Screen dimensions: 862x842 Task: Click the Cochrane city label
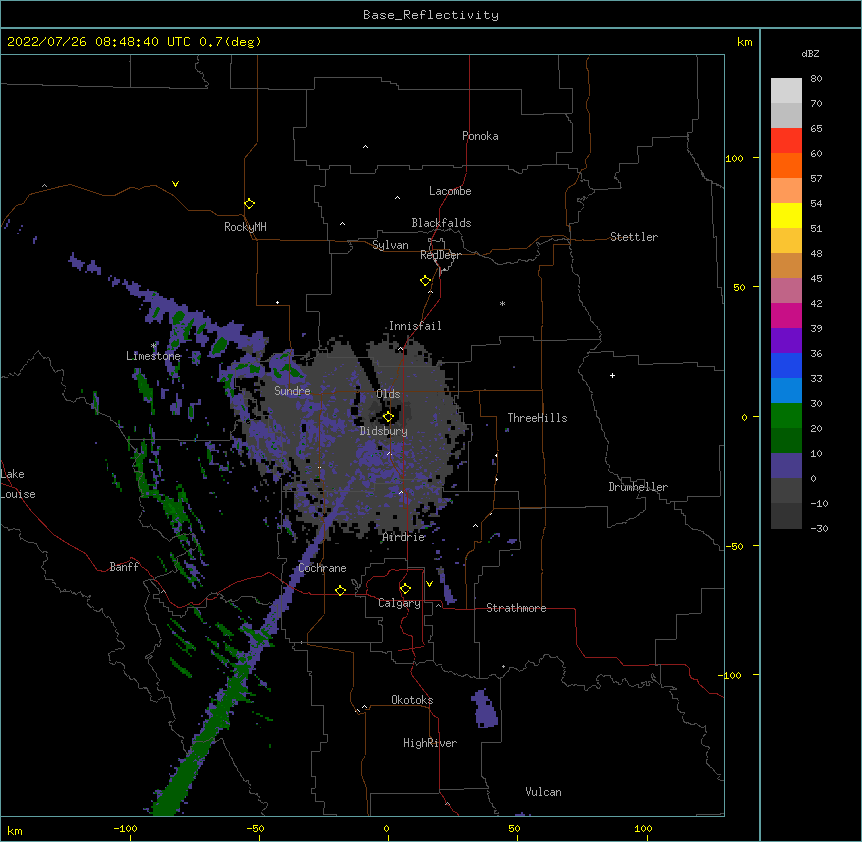[x=322, y=568]
